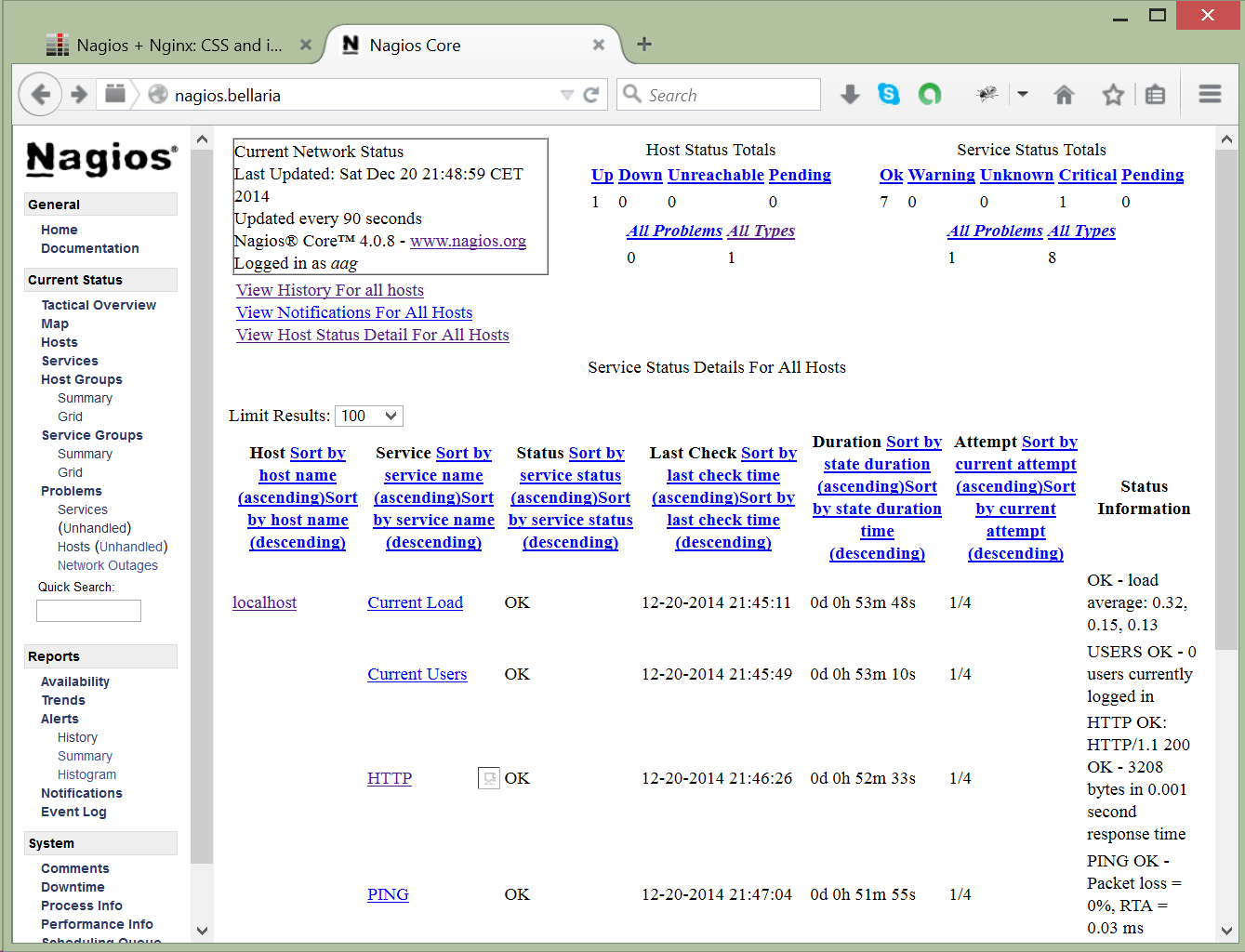The width and height of the screenshot is (1245, 952).
Task: Click the sidebar scroll up arrow
Action: click(x=202, y=139)
